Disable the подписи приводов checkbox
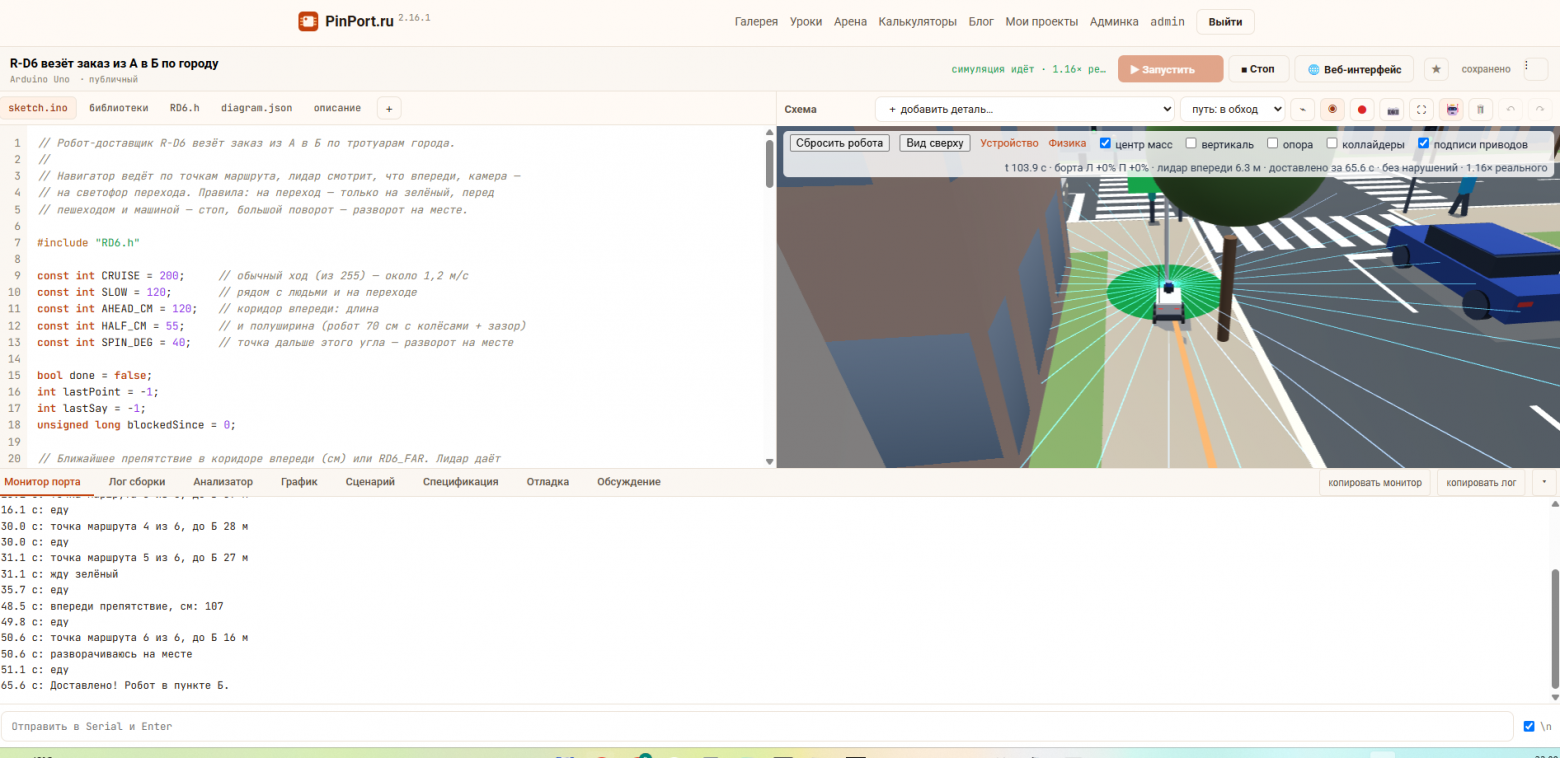Screen dimensions: 1560x758 point(1424,144)
